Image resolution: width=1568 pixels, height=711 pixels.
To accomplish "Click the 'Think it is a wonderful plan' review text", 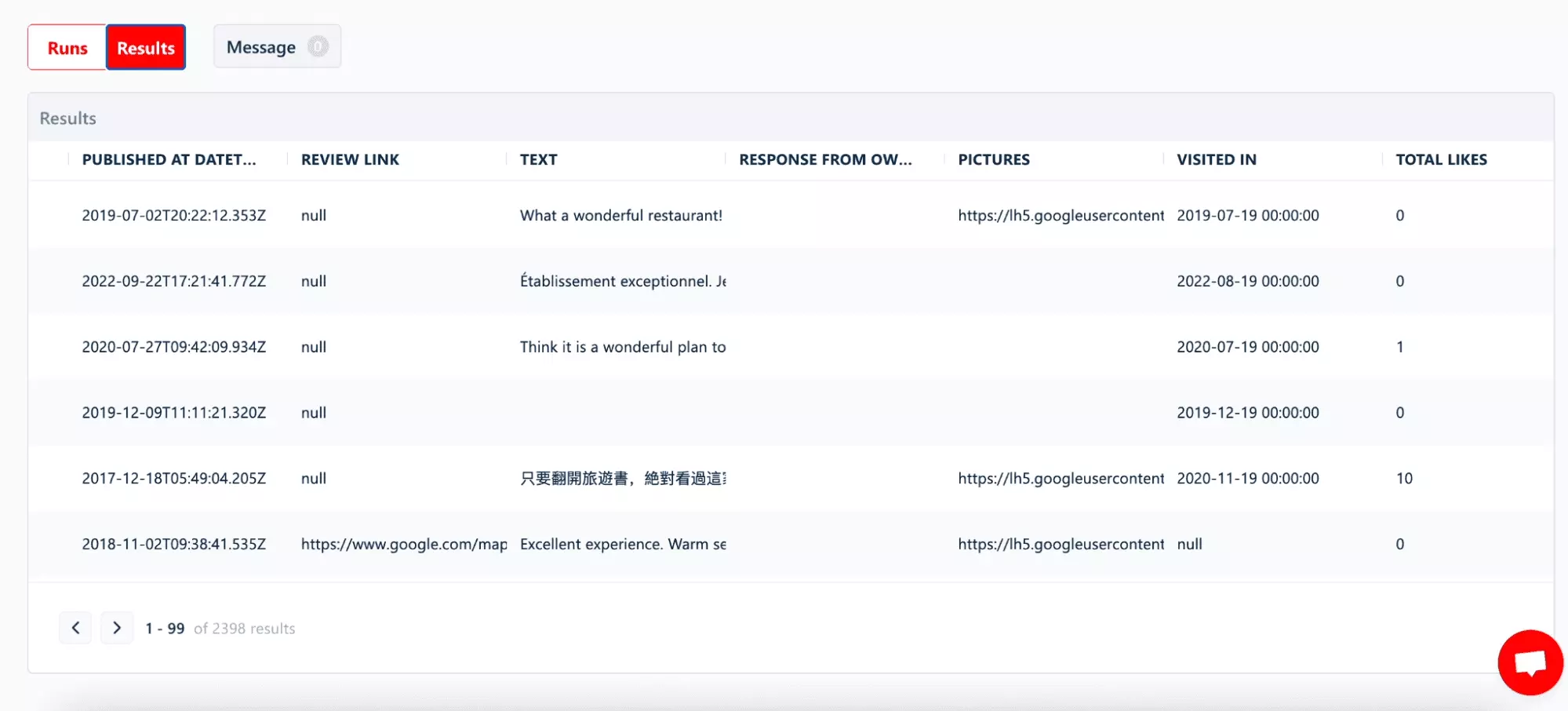I will [622, 347].
